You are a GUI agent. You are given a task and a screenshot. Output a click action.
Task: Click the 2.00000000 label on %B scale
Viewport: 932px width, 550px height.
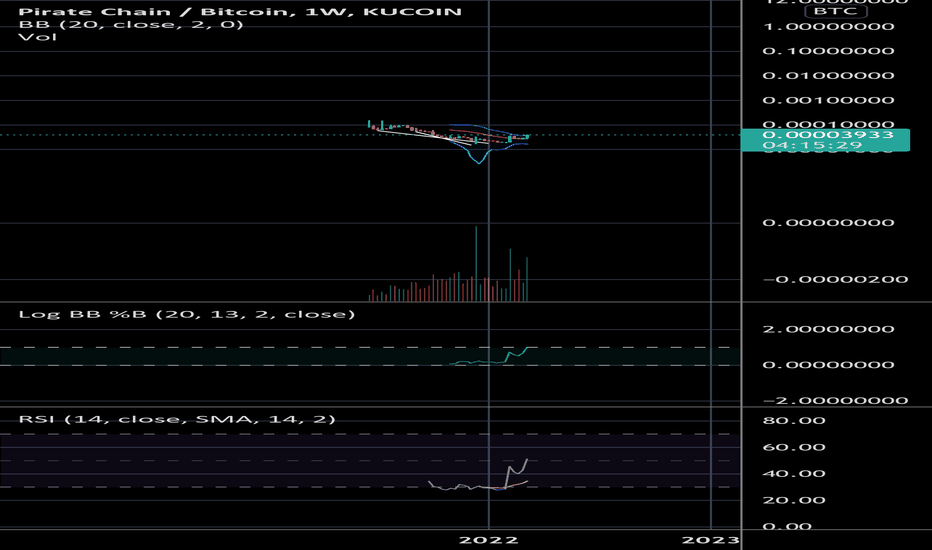click(828, 329)
